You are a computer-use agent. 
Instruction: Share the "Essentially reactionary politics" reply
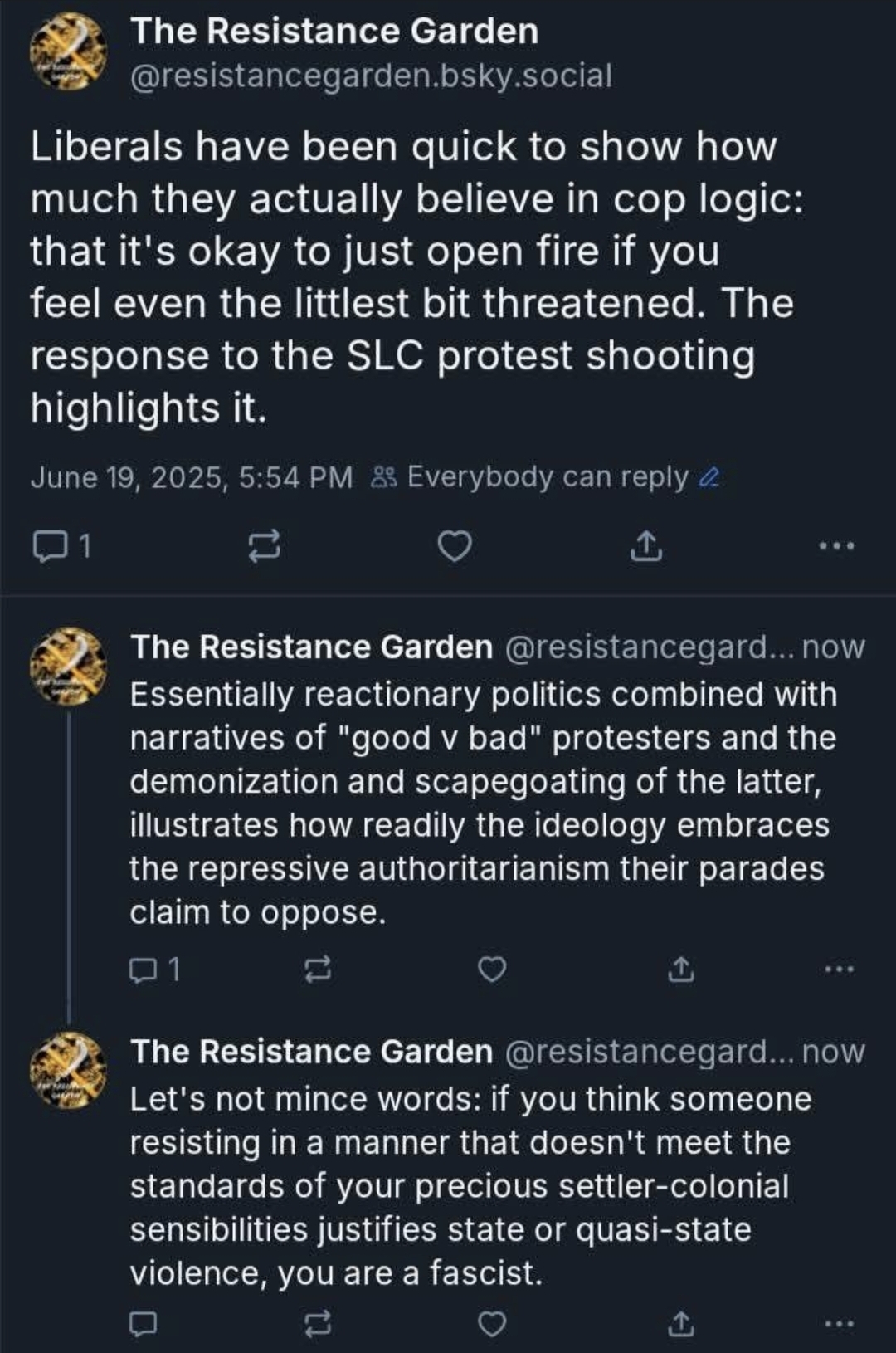[x=680, y=969]
